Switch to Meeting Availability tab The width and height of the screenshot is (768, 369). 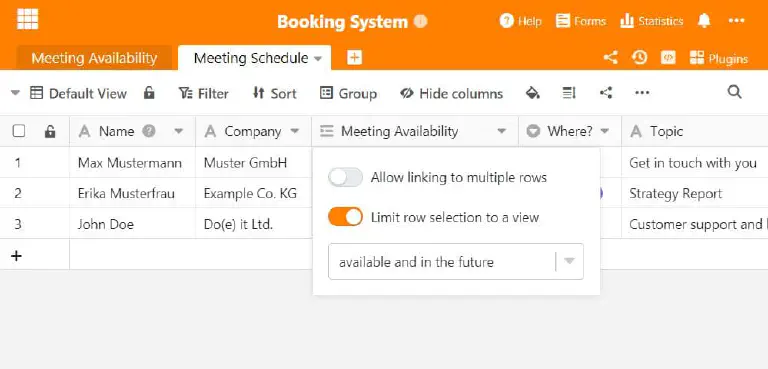[x=94, y=58]
